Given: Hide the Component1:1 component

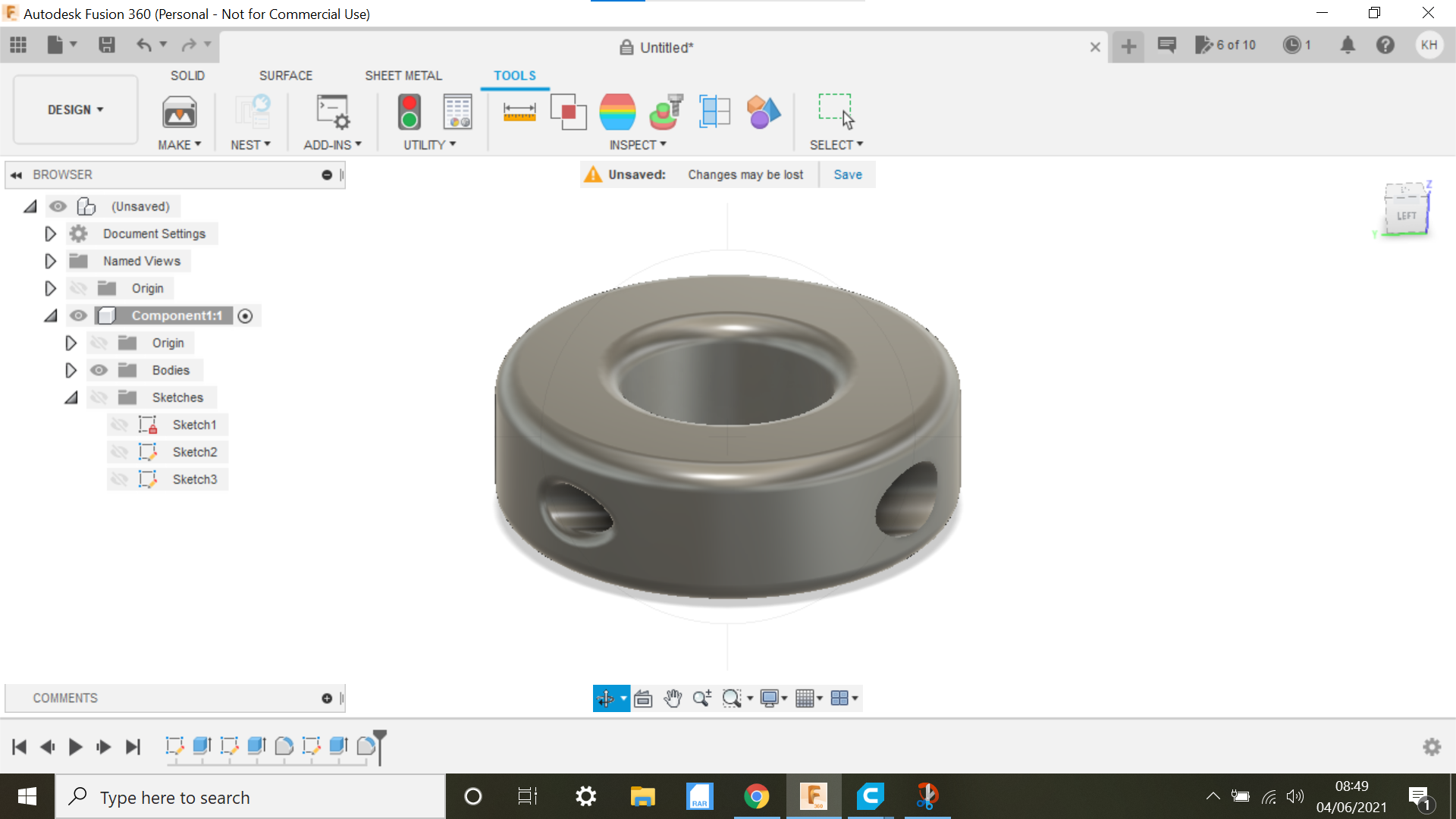Looking at the screenshot, I should (78, 315).
